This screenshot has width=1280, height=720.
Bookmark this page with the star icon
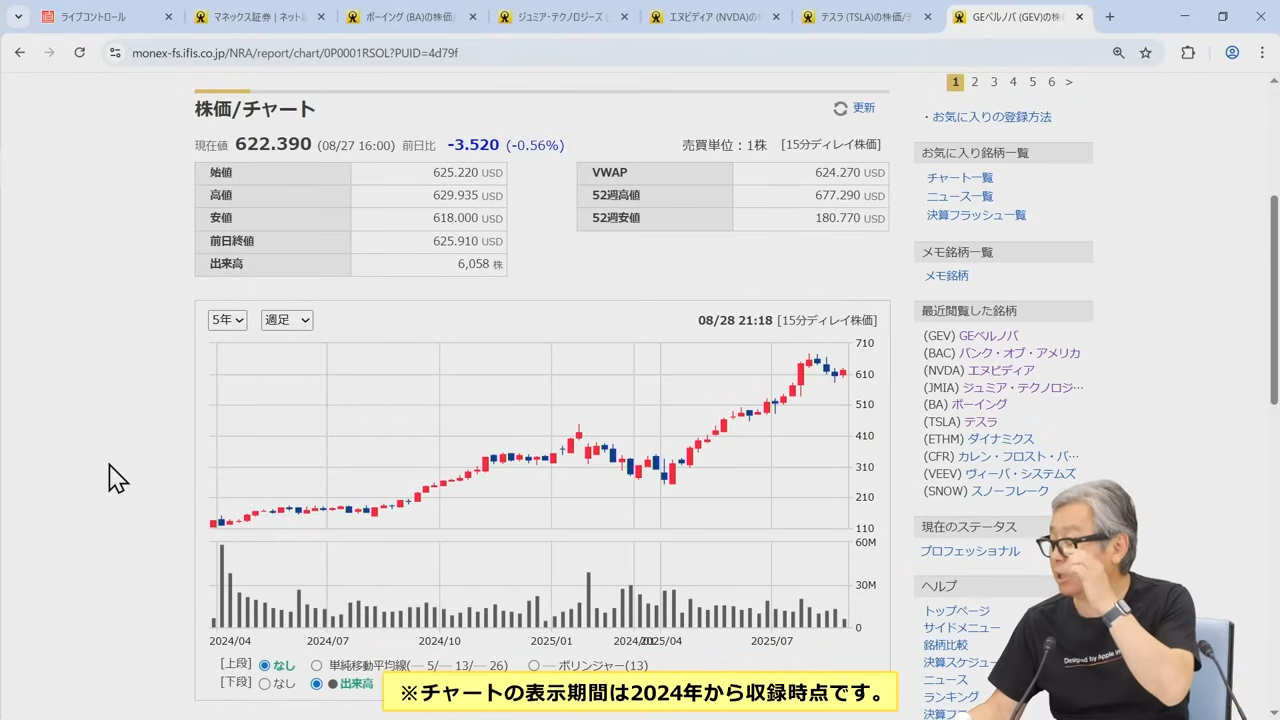point(1146,53)
